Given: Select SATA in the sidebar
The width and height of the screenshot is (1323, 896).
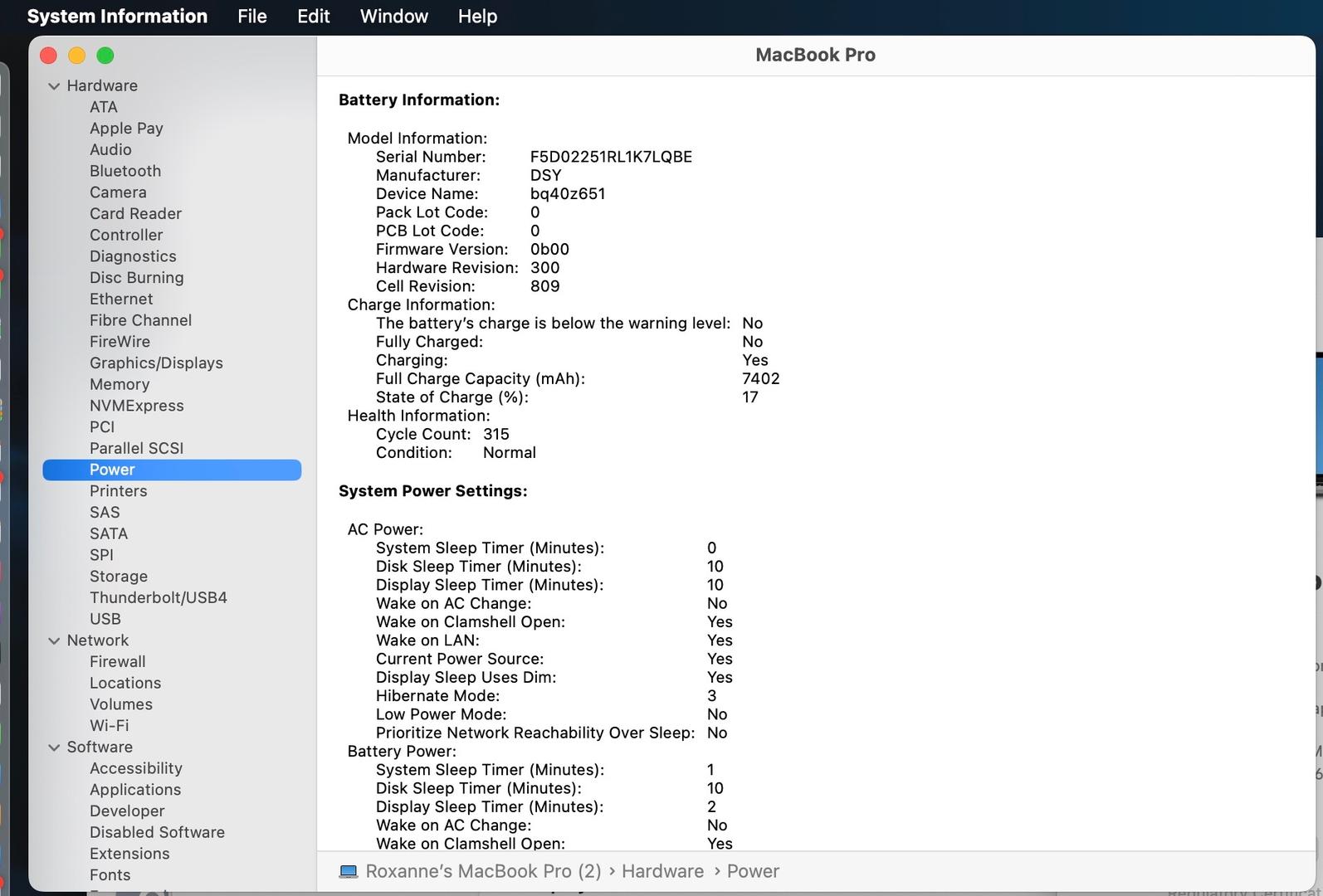Looking at the screenshot, I should click(109, 533).
